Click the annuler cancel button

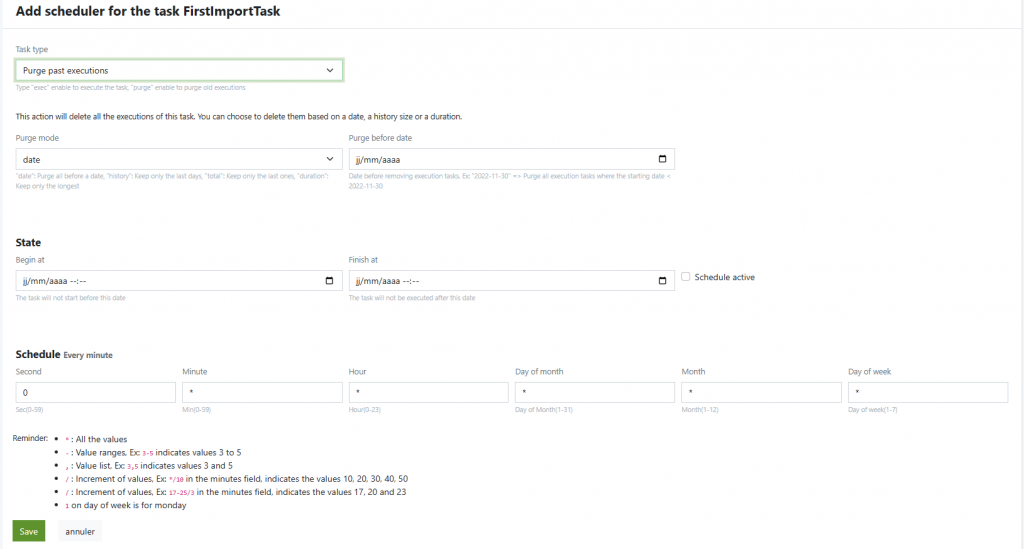(80, 531)
